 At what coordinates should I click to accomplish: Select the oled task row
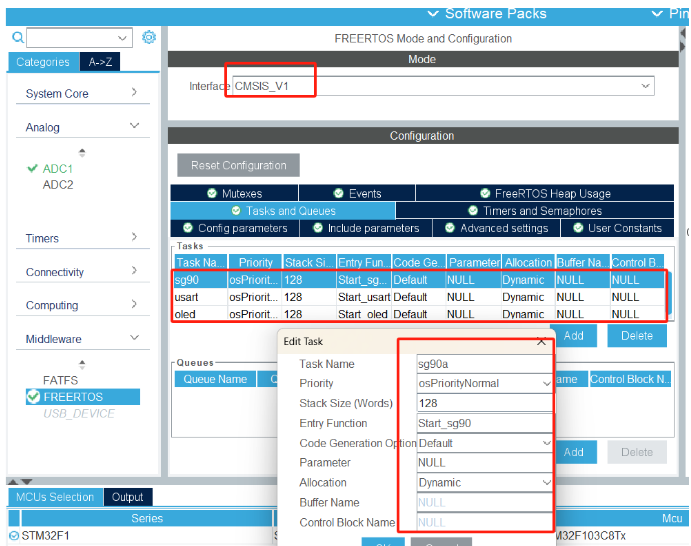pyautogui.click(x=419, y=314)
